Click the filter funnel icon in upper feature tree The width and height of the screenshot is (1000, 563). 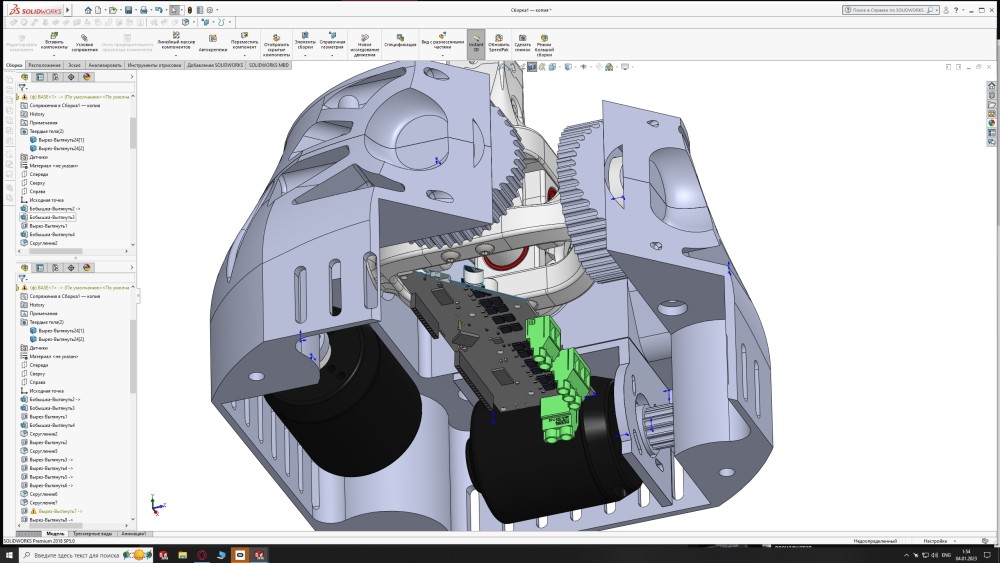pos(23,87)
